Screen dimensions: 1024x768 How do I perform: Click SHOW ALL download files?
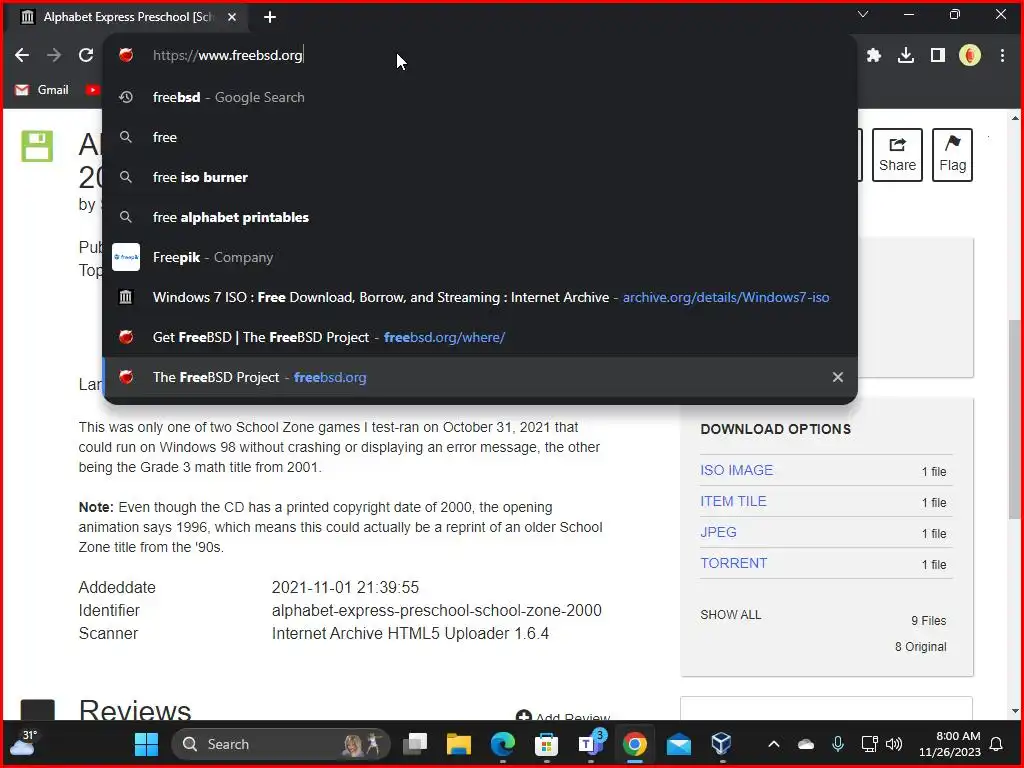[731, 615]
